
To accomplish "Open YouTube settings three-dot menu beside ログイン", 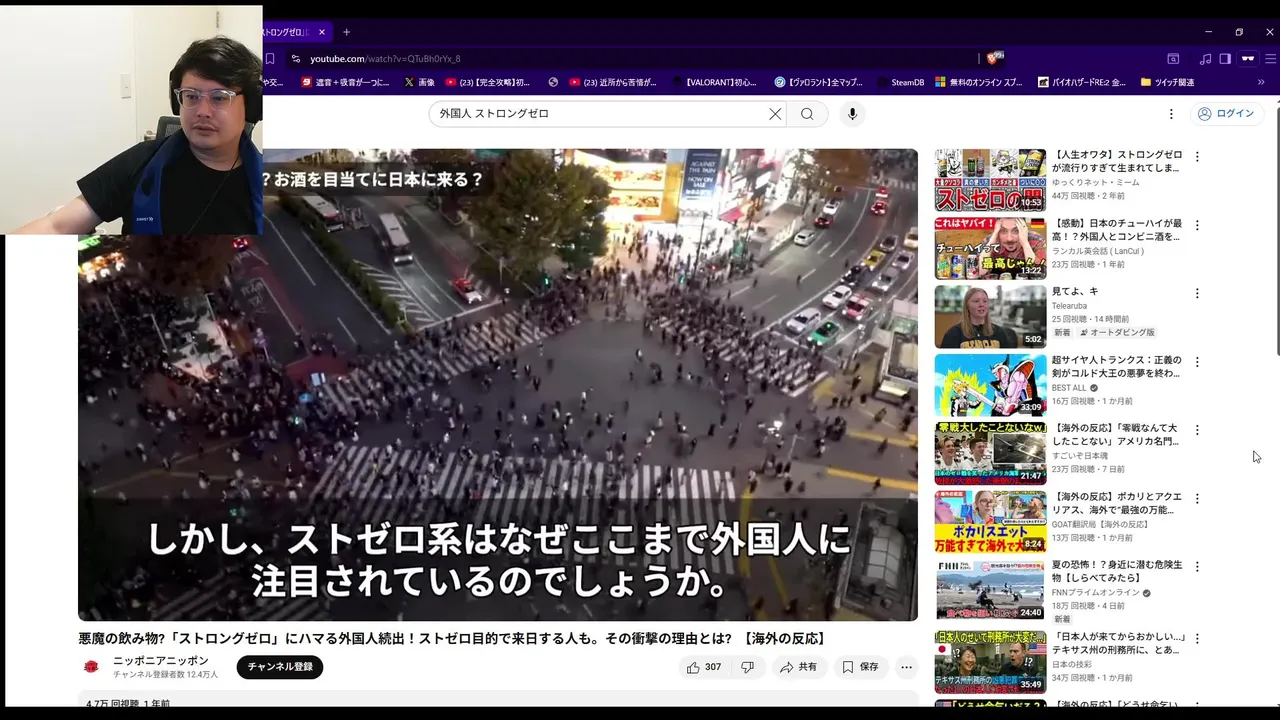I will (x=1171, y=114).
